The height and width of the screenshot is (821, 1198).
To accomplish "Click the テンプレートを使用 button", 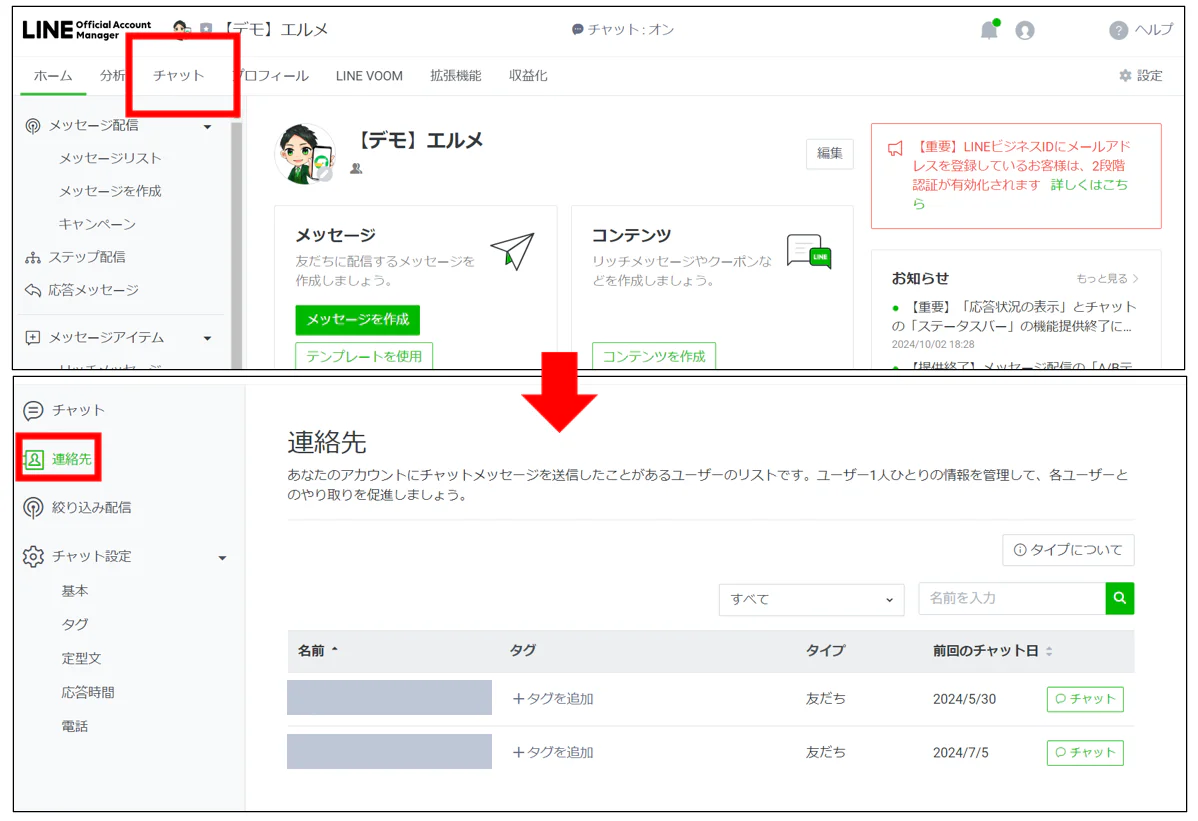I will click(x=364, y=356).
